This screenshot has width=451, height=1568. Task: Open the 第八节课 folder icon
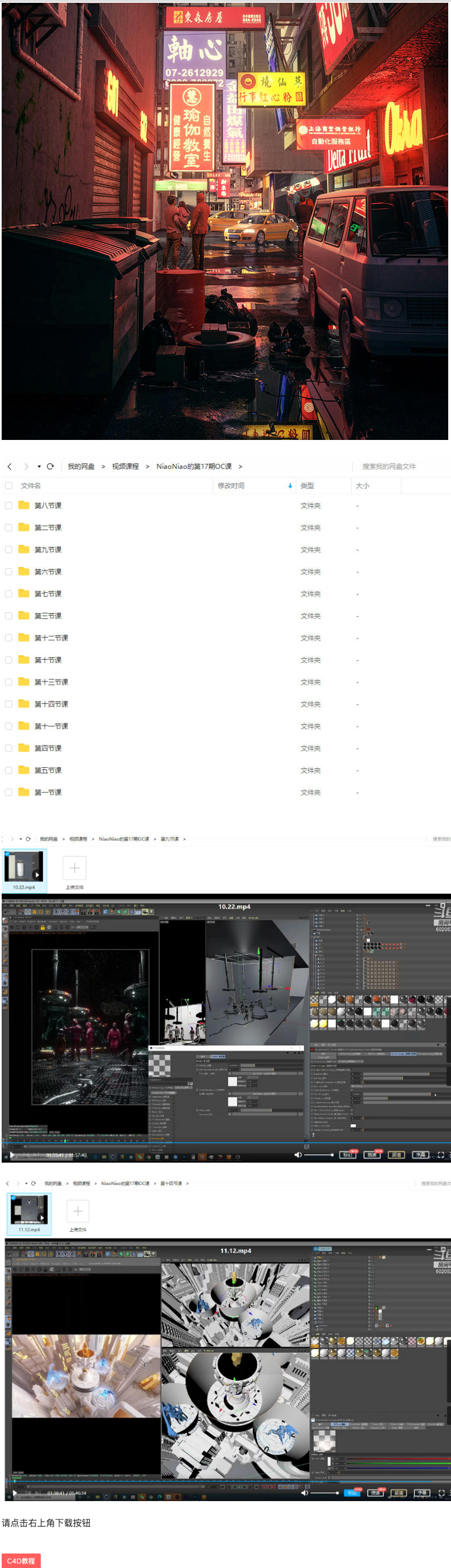[x=24, y=505]
